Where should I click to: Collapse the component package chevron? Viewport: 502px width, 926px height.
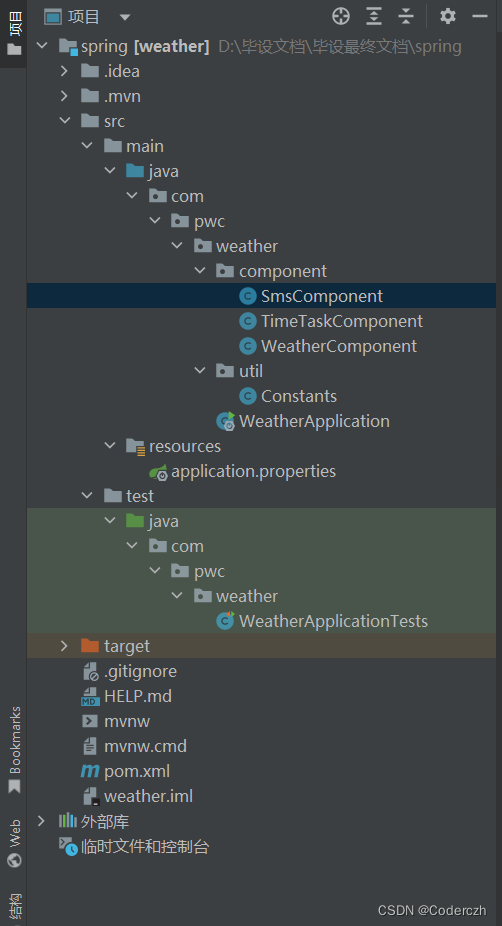[200, 271]
